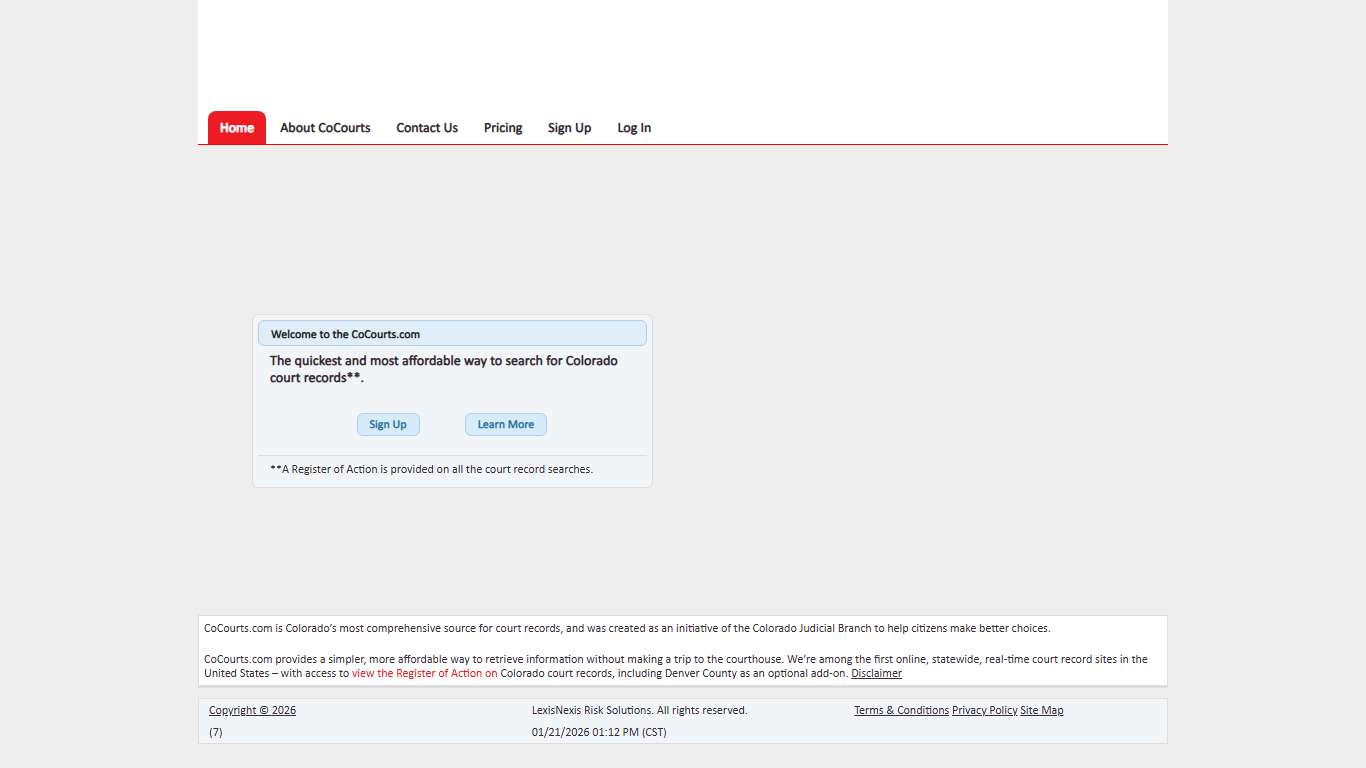The image size is (1366, 768).
Task: Go to About CoCourts page
Action: click(x=325, y=128)
